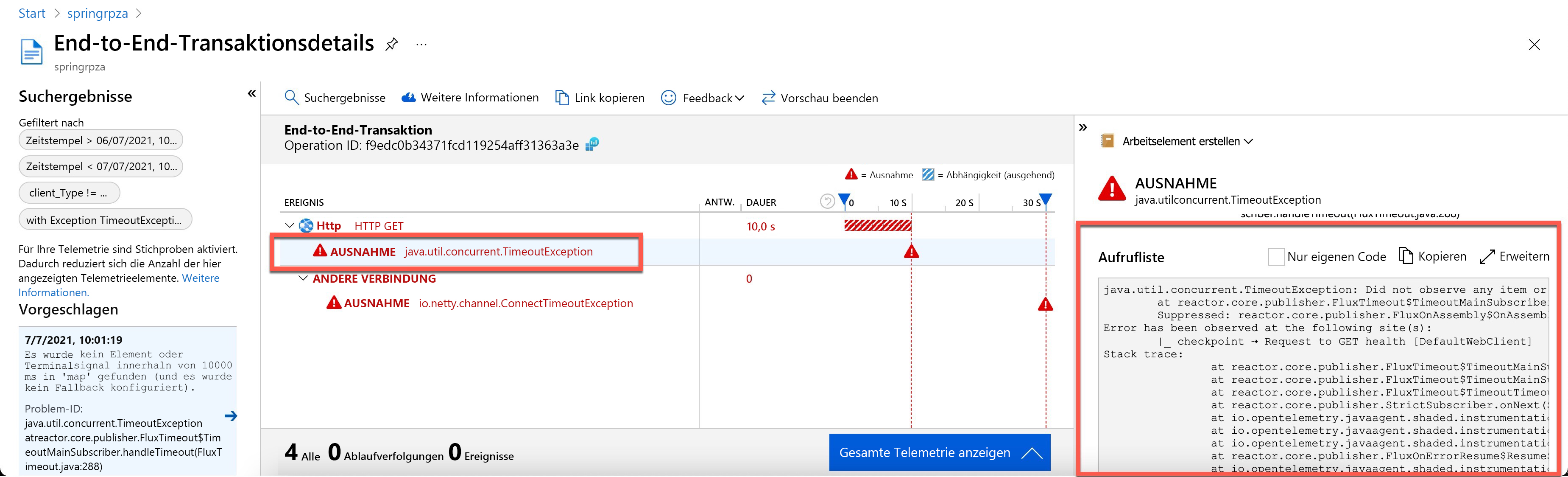Collapse the Suchergebnisse sidebar with the « toggle
1568x477 pixels.
point(251,93)
